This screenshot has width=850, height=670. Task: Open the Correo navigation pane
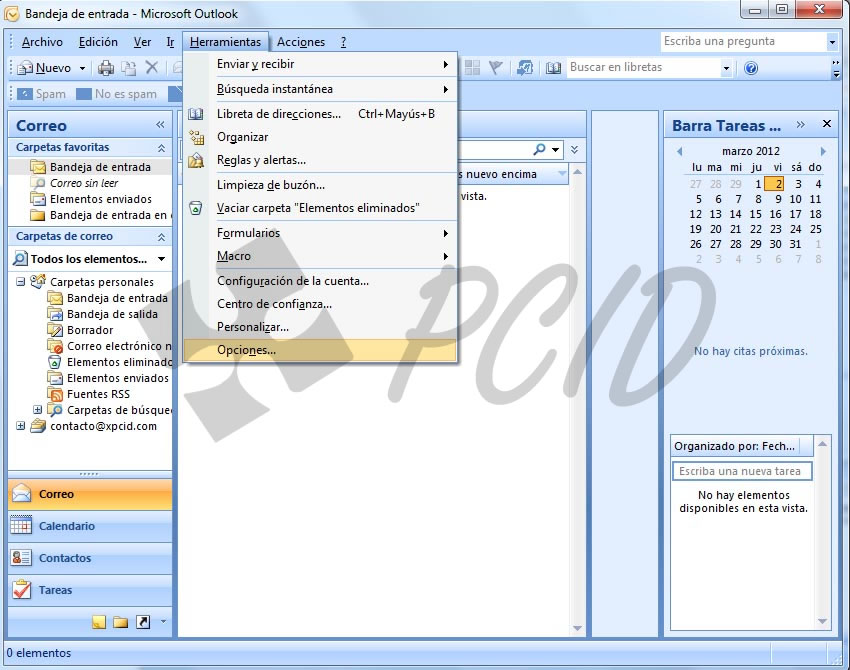(90, 494)
